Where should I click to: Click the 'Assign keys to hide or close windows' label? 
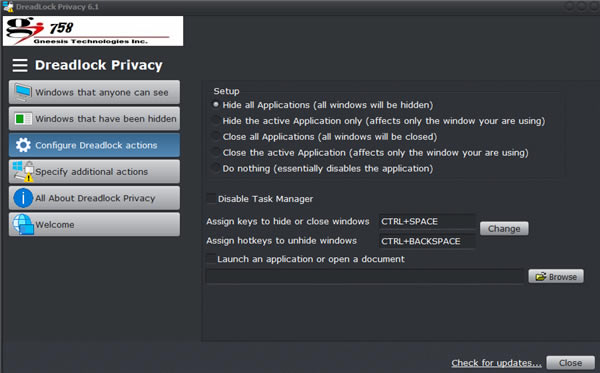288,222
